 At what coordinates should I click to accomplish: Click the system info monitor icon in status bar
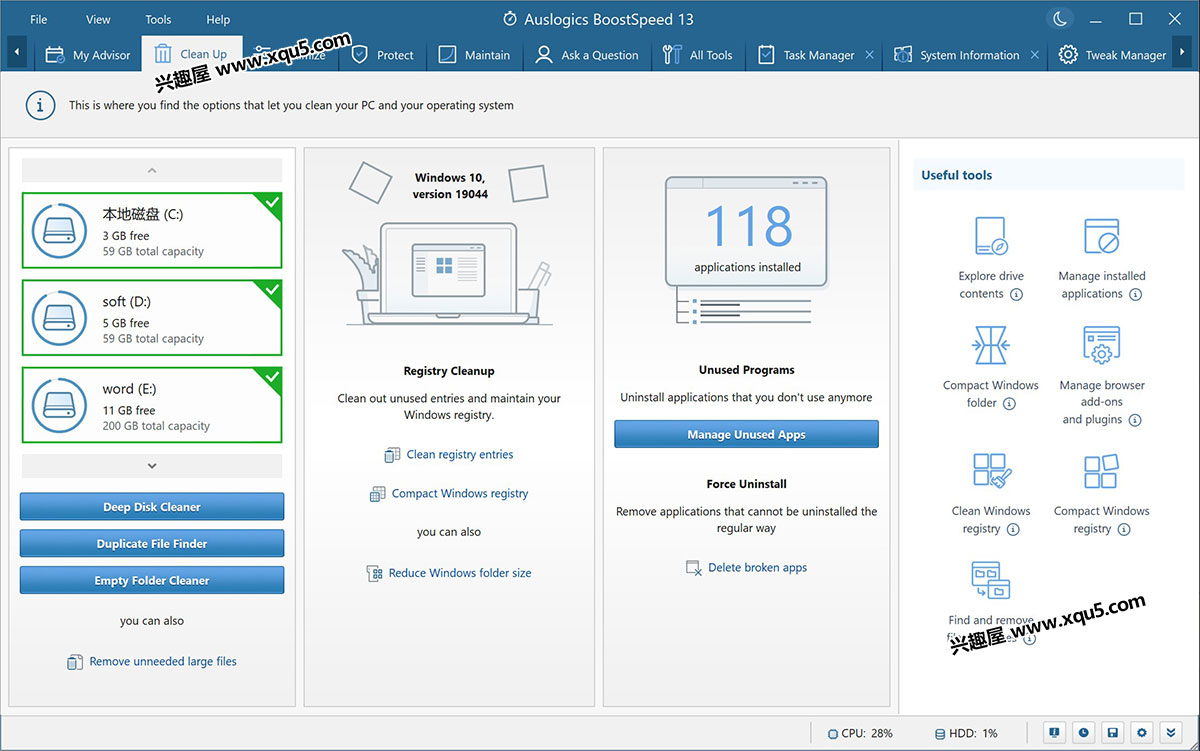tap(1054, 733)
